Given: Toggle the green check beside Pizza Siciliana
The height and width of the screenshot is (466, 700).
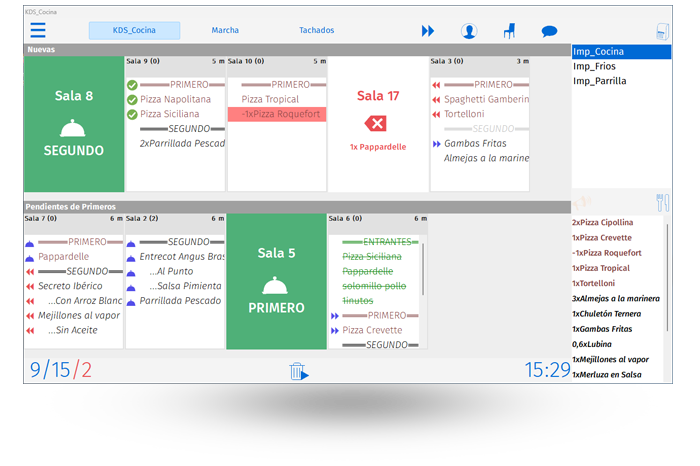Looking at the screenshot, I should 132,115.
